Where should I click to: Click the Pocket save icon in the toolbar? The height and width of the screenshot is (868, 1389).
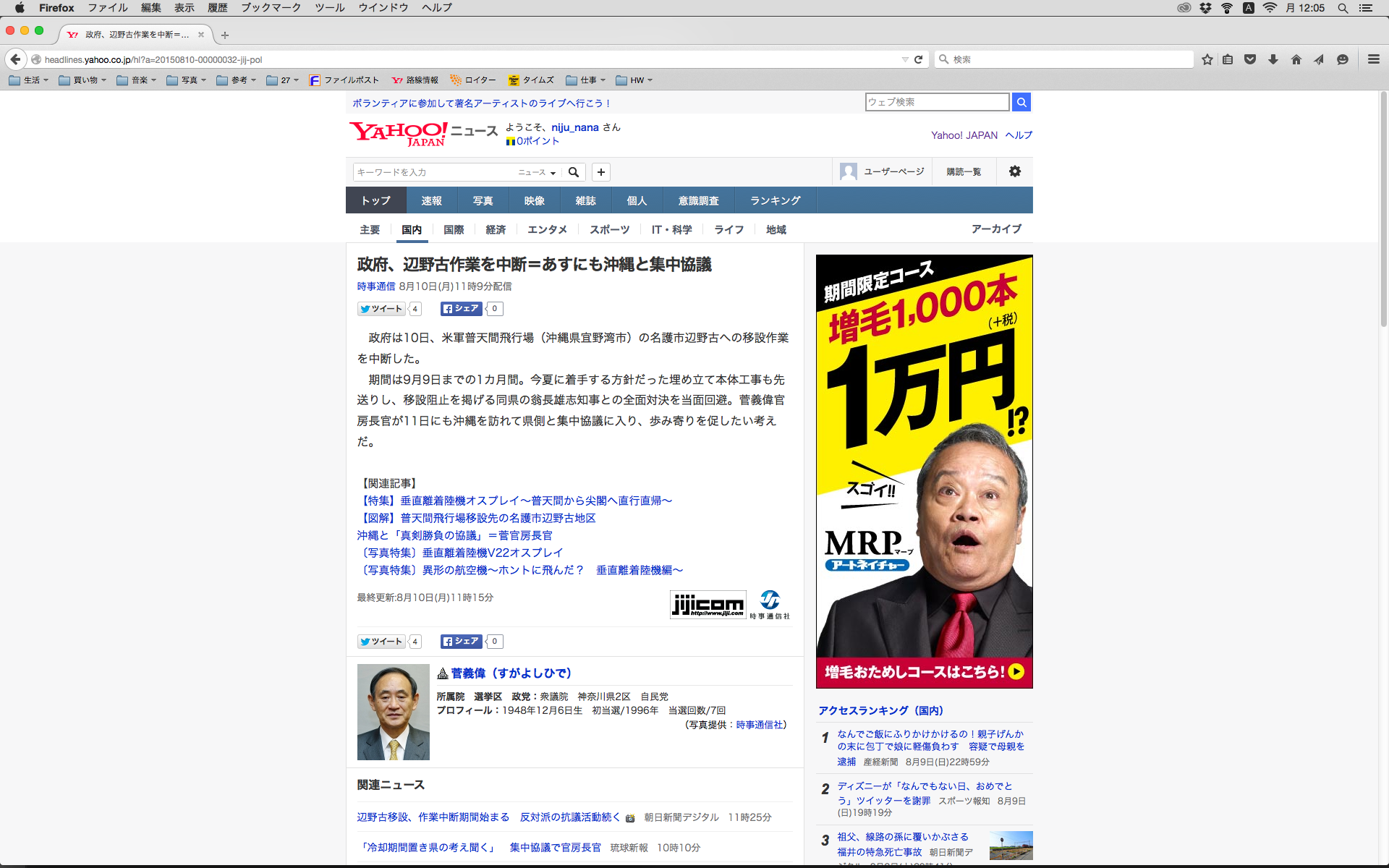[1250, 59]
